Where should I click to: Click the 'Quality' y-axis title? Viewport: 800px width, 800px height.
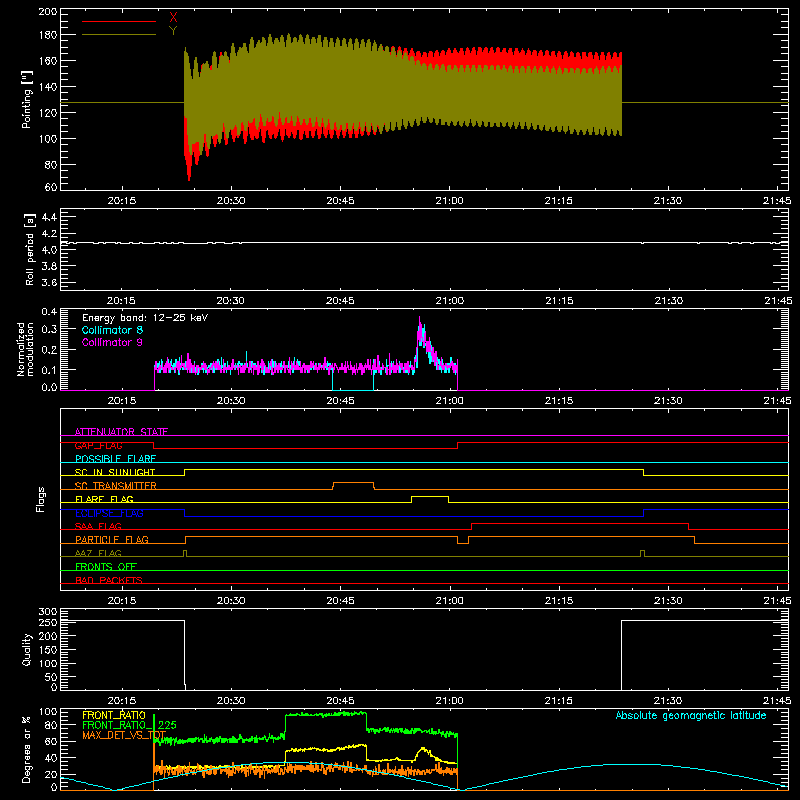(x=27, y=649)
